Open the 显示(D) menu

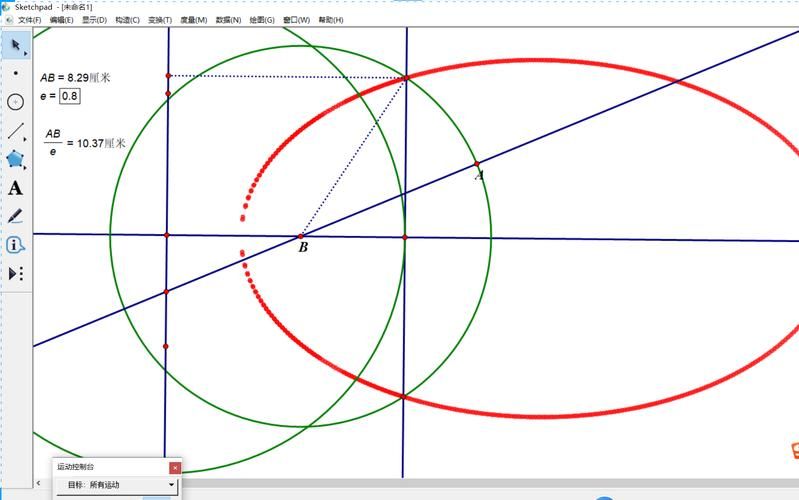(94, 20)
